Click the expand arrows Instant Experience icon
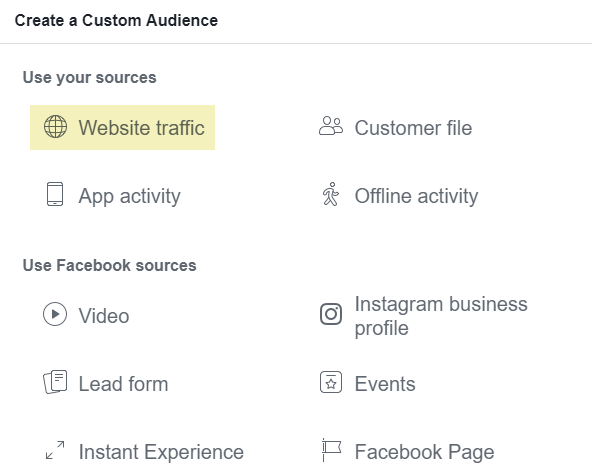592x476 pixels. 55,450
